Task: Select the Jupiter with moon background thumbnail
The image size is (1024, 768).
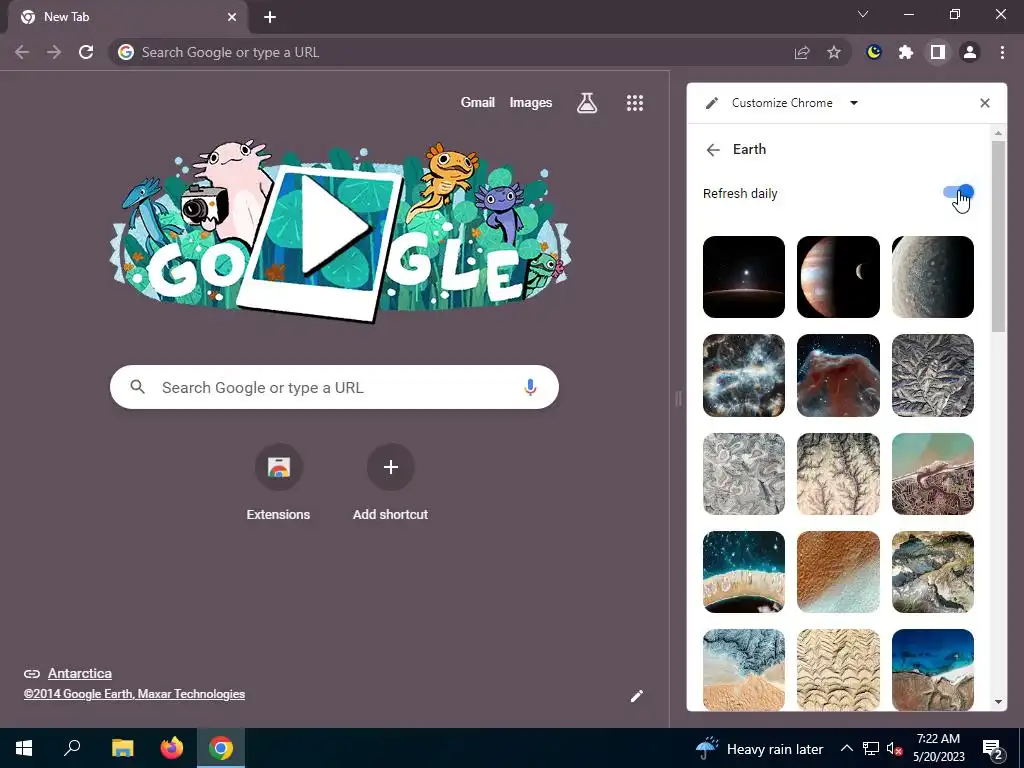Action: click(838, 277)
